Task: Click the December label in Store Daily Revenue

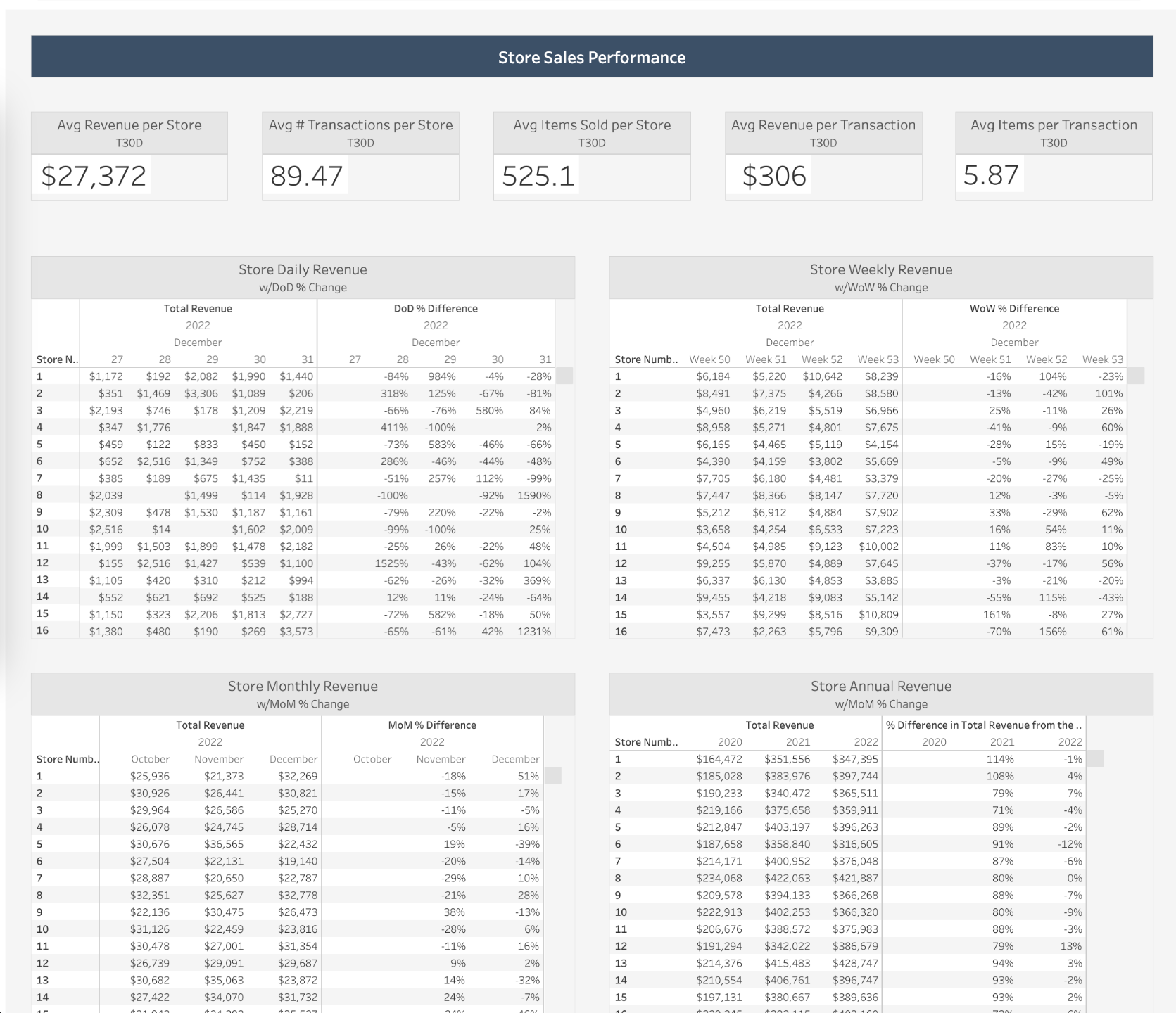Action: click(198, 343)
